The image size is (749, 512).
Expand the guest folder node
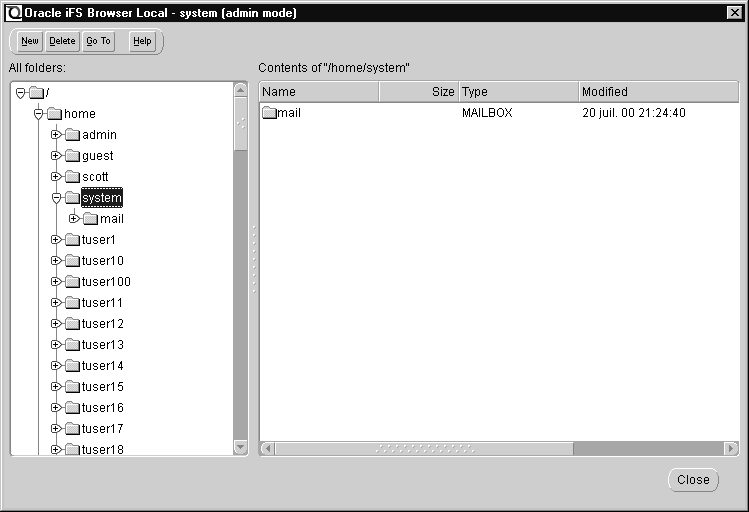click(x=56, y=156)
